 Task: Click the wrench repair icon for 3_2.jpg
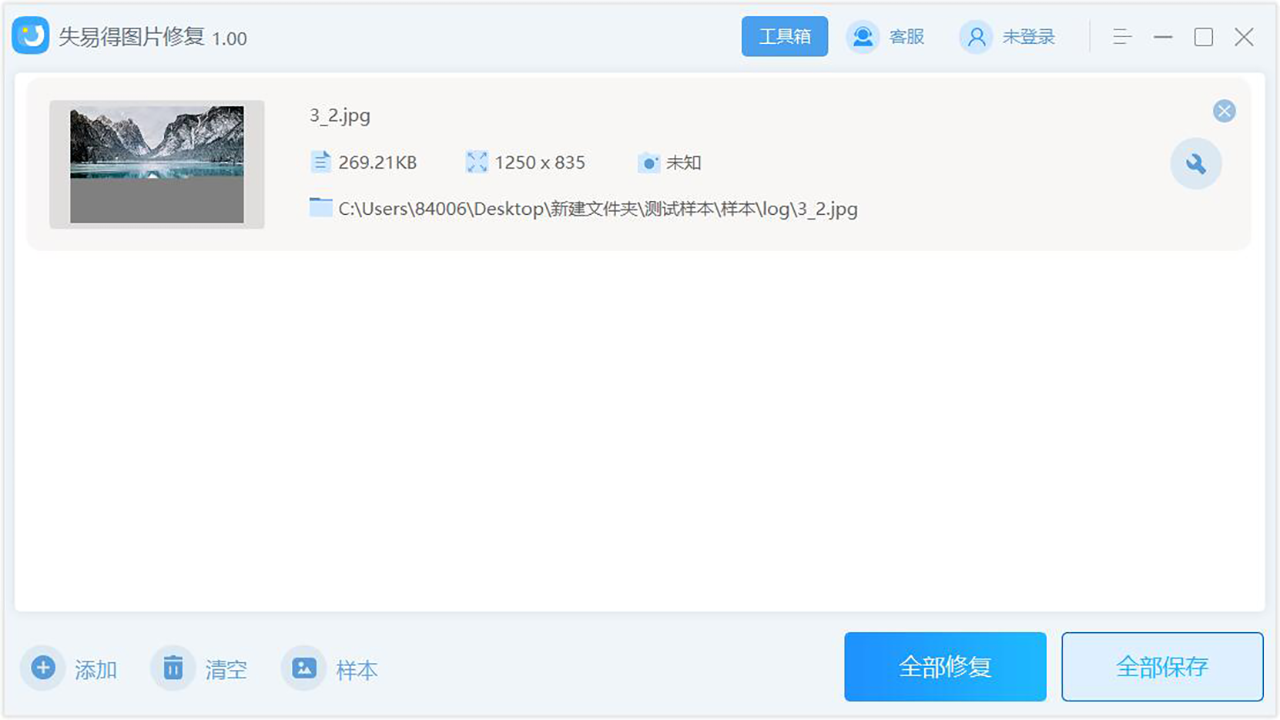point(1196,163)
